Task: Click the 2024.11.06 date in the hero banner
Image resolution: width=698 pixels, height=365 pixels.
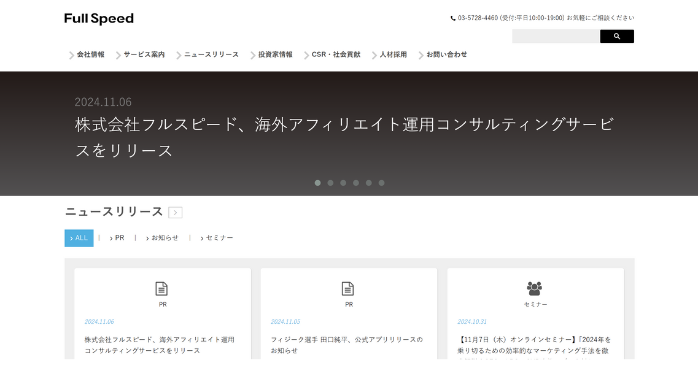Action: pyautogui.click(x=103, y=102)
